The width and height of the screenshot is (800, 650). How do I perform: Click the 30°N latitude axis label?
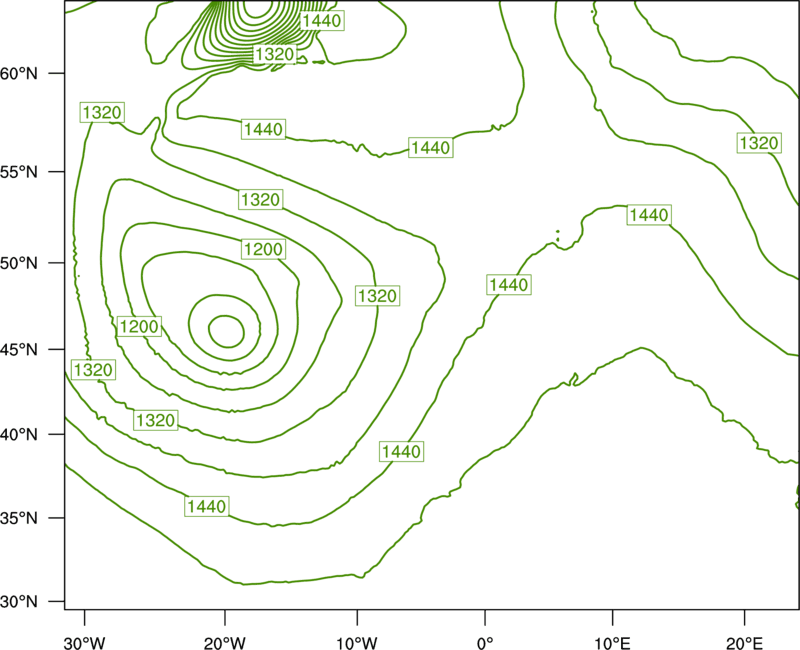click(19, 602)
